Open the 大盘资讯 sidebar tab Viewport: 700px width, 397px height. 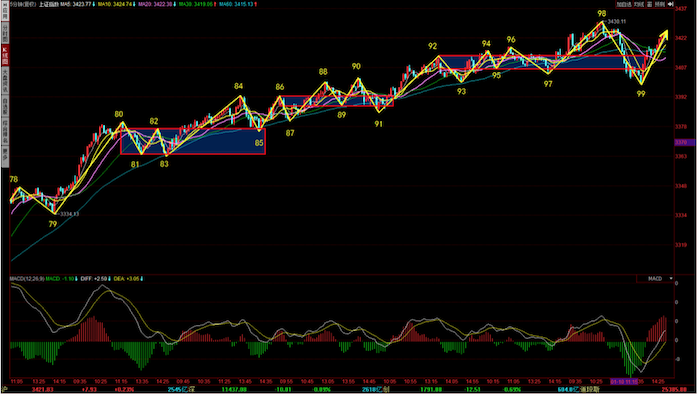pos(5,81)
